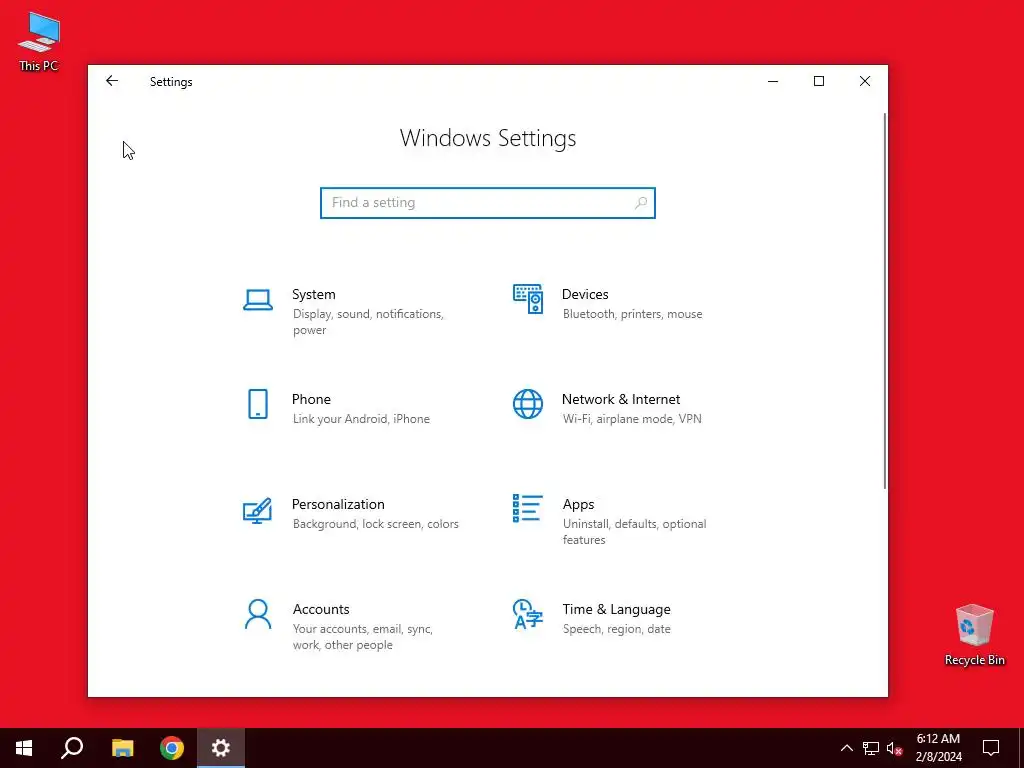1024x768 pixels.
Task: Click 'Link your Android, iPhone' description
Action: click(361, 419)
